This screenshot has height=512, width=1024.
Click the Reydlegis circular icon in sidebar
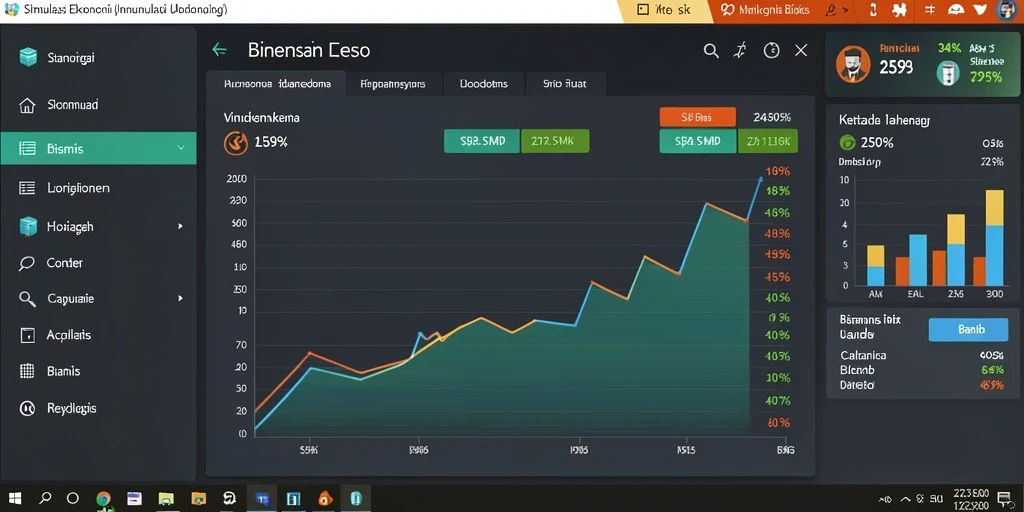click(x=27, y=409)
